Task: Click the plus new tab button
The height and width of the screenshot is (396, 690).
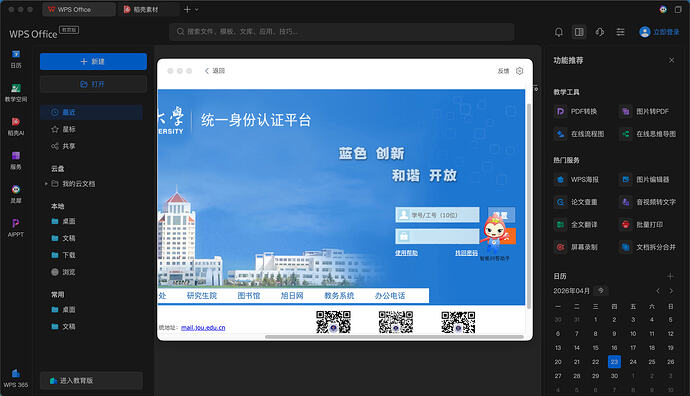Action: coord(187,9)
